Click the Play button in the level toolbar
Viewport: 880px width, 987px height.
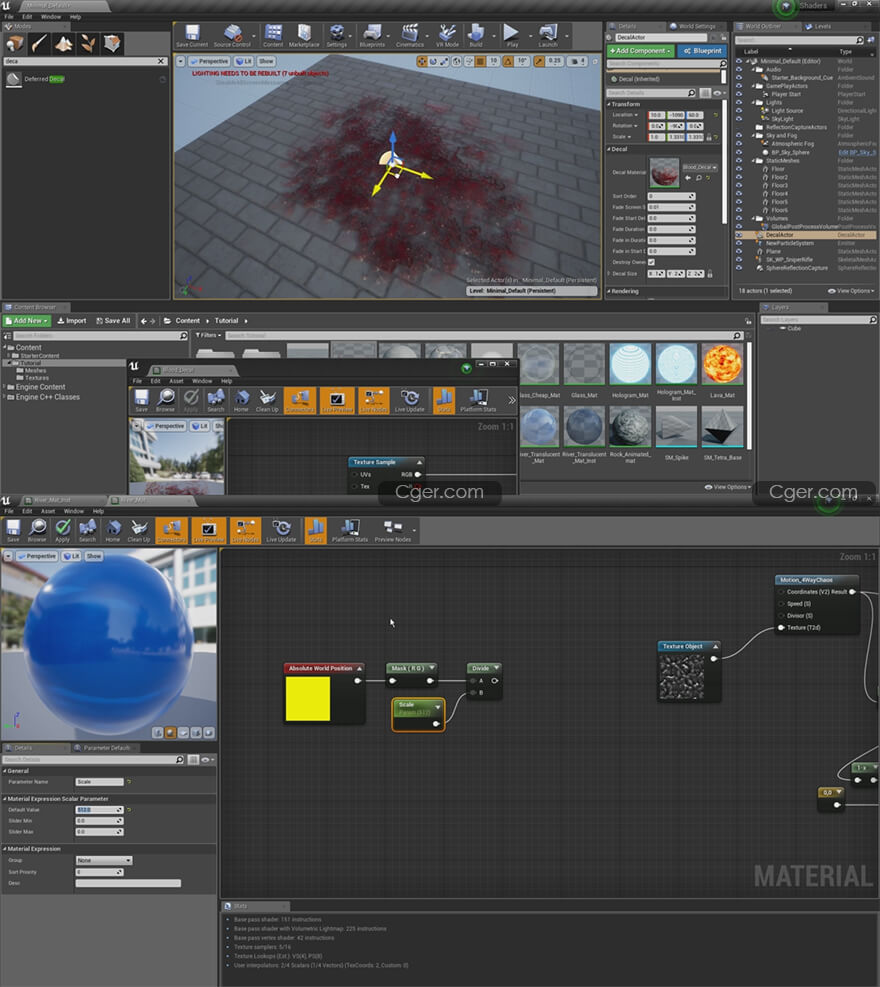point(512,36)
